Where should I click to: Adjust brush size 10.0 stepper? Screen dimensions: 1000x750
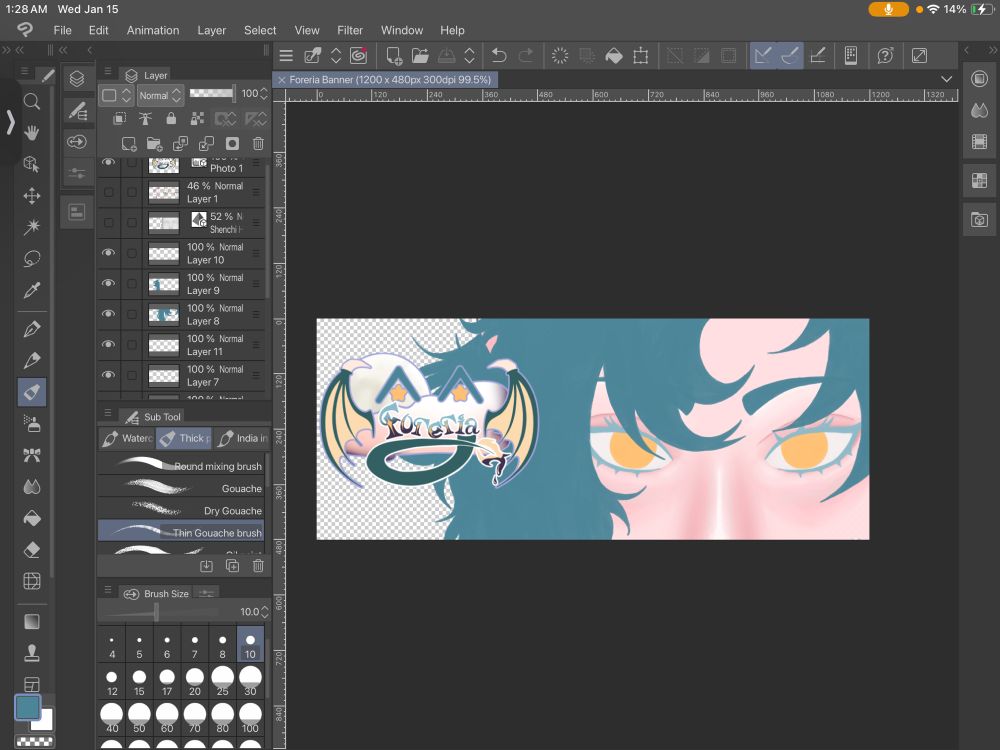(x=265, y=612)
